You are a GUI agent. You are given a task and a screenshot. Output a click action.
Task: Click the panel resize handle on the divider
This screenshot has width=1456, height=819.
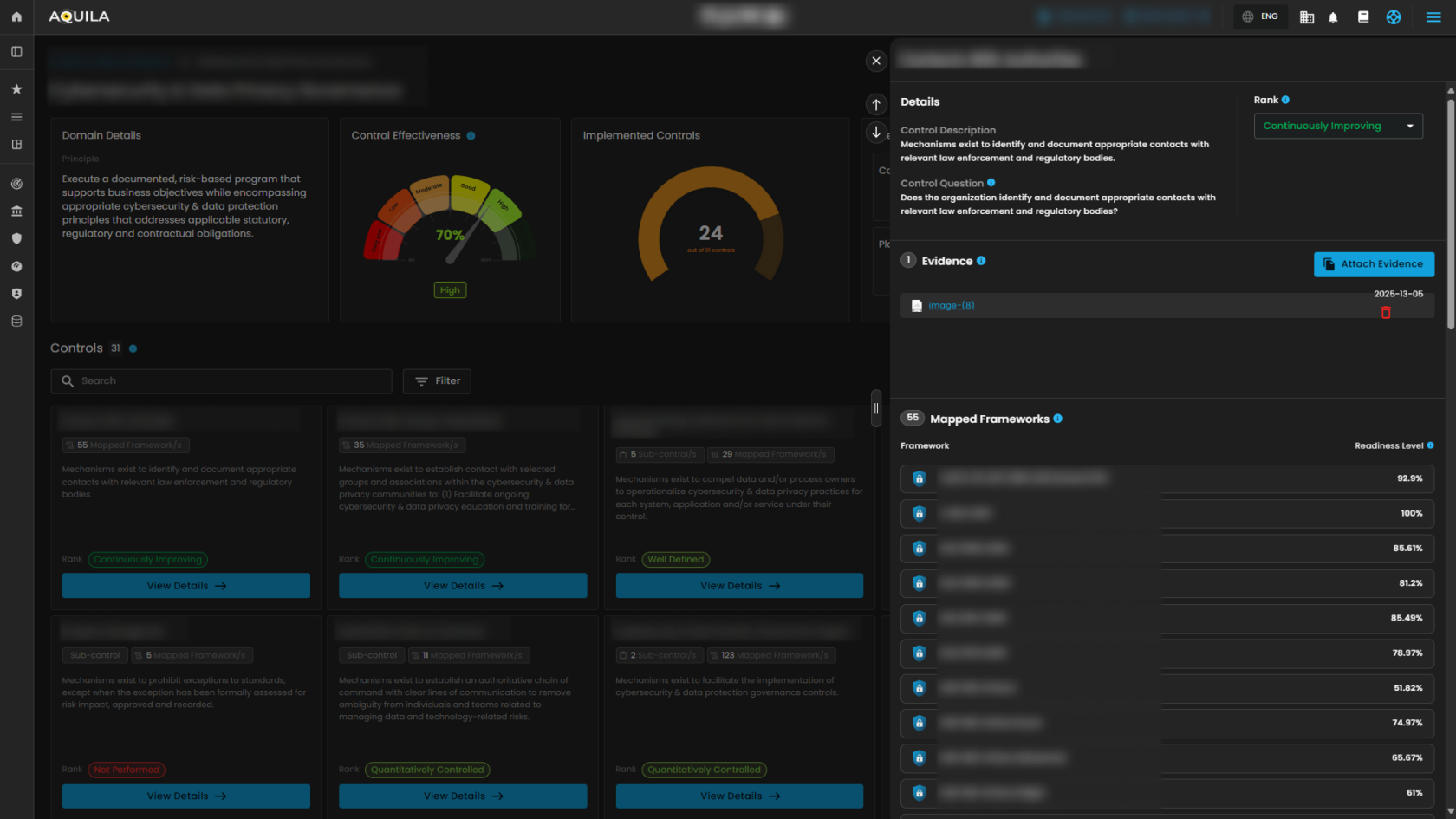(876, 408)
